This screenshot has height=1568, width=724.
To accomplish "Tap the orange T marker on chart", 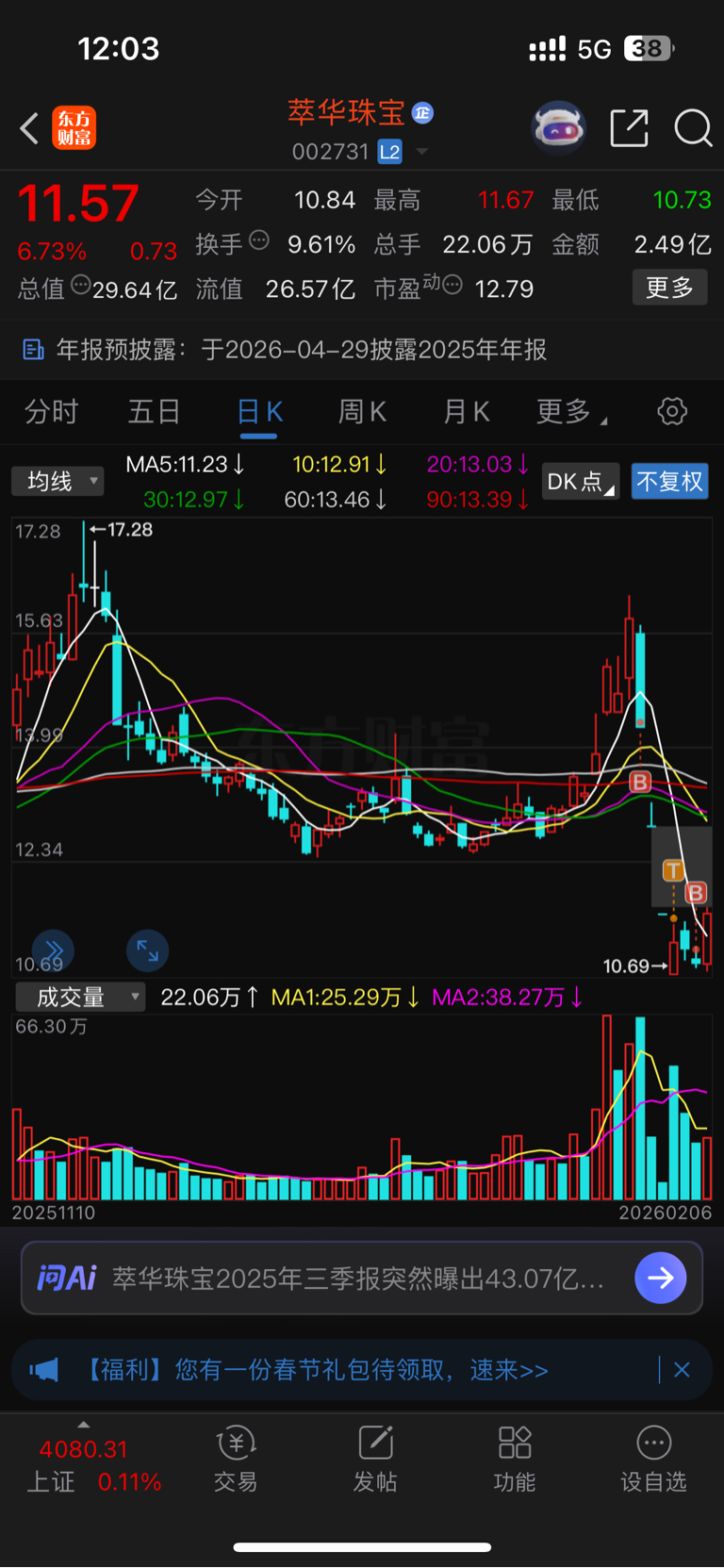I will point(673,870).
